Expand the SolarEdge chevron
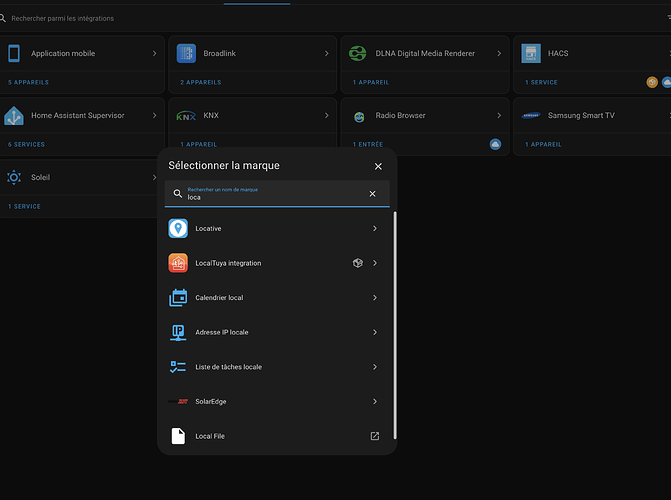Screen dimensions: 671x500 [x=375, y=402]
